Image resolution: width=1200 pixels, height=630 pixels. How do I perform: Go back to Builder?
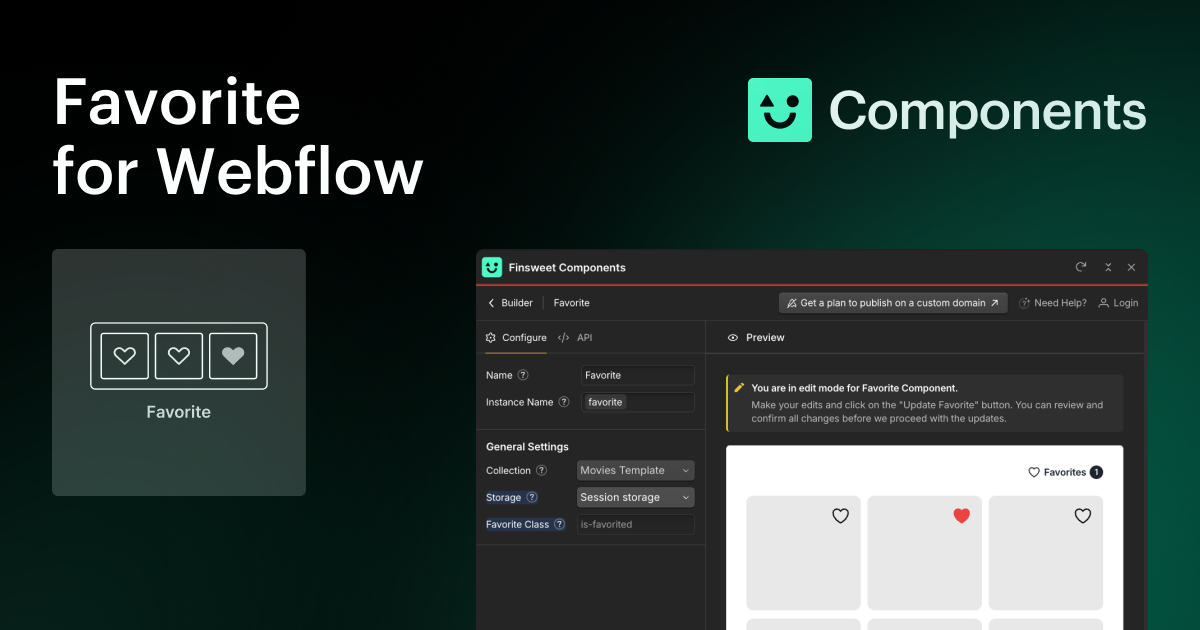point(510,303)
